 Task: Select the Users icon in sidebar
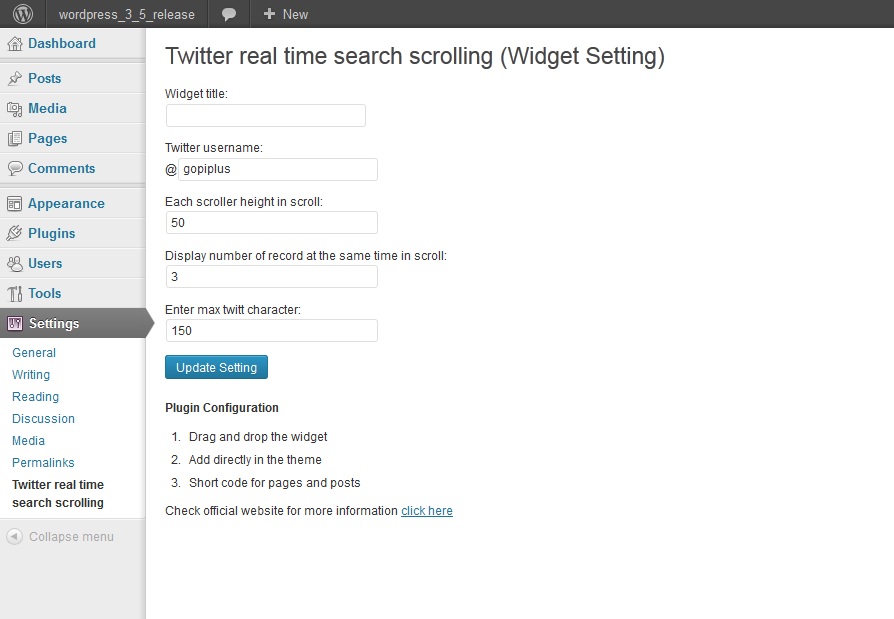[x=15, y=263]
